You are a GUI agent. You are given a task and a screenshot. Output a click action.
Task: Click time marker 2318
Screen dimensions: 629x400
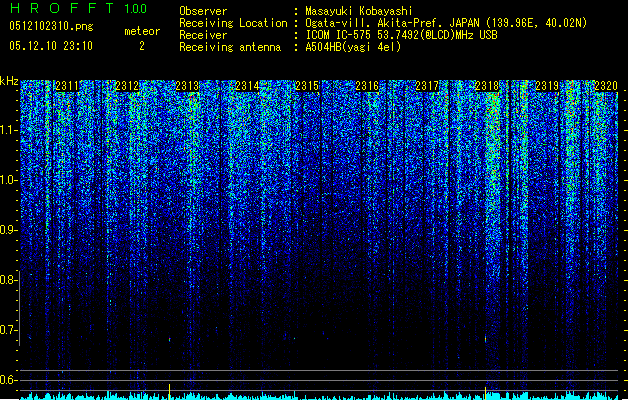[487, 86]
